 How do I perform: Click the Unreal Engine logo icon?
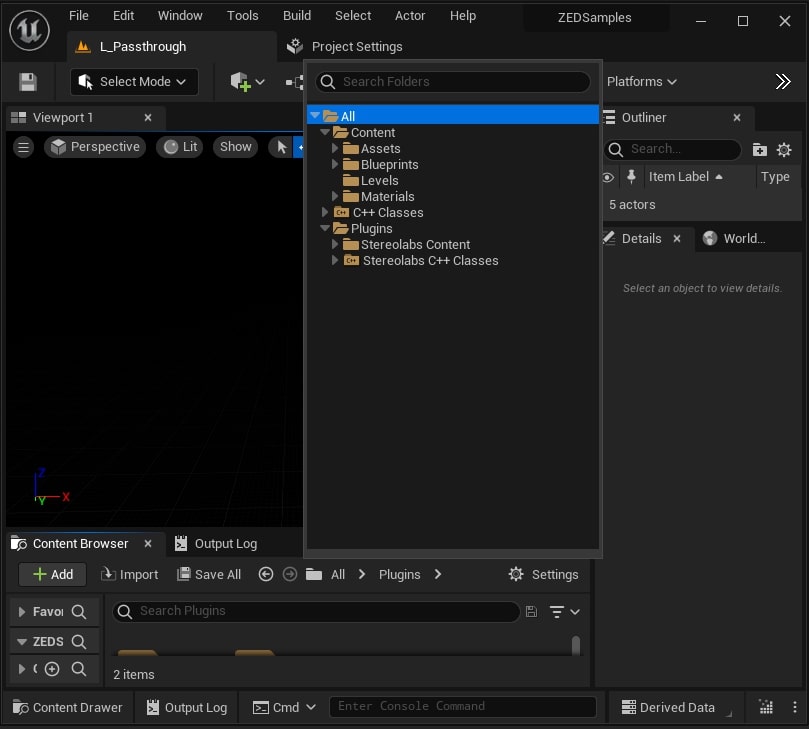(29, 30)
